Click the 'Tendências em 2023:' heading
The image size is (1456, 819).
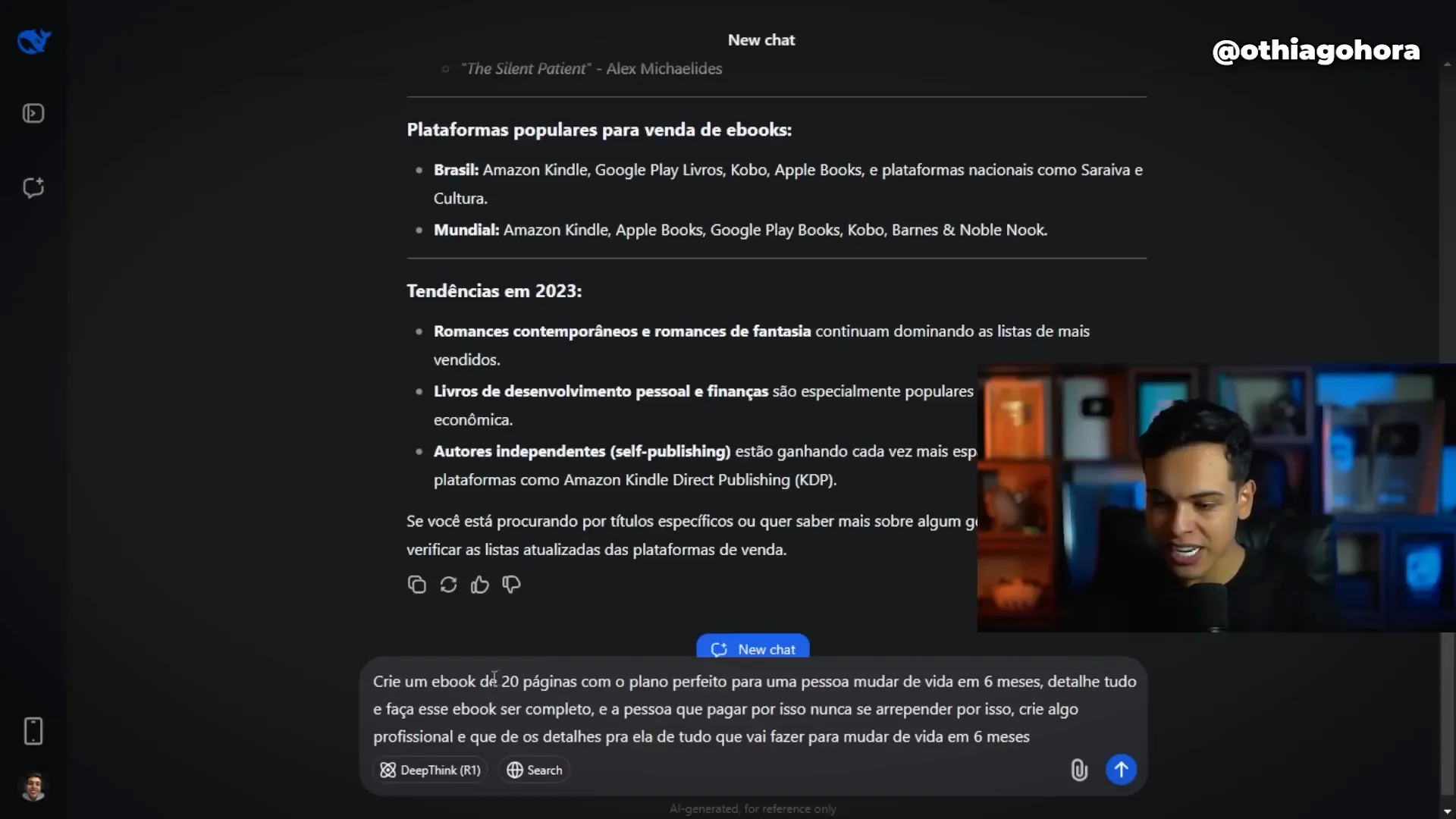494,291
